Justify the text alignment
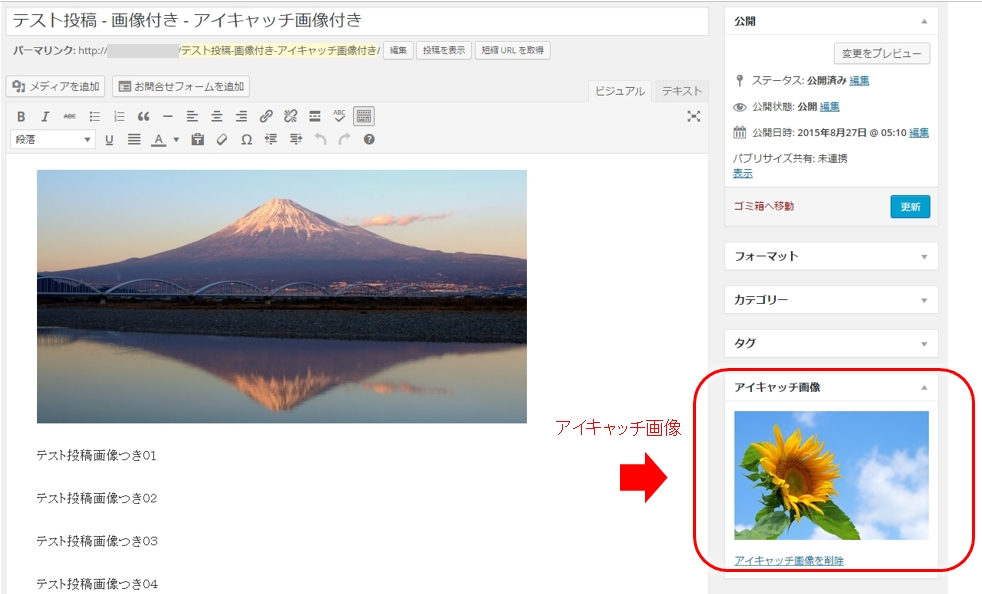The image size is (982, 594). 134,140
